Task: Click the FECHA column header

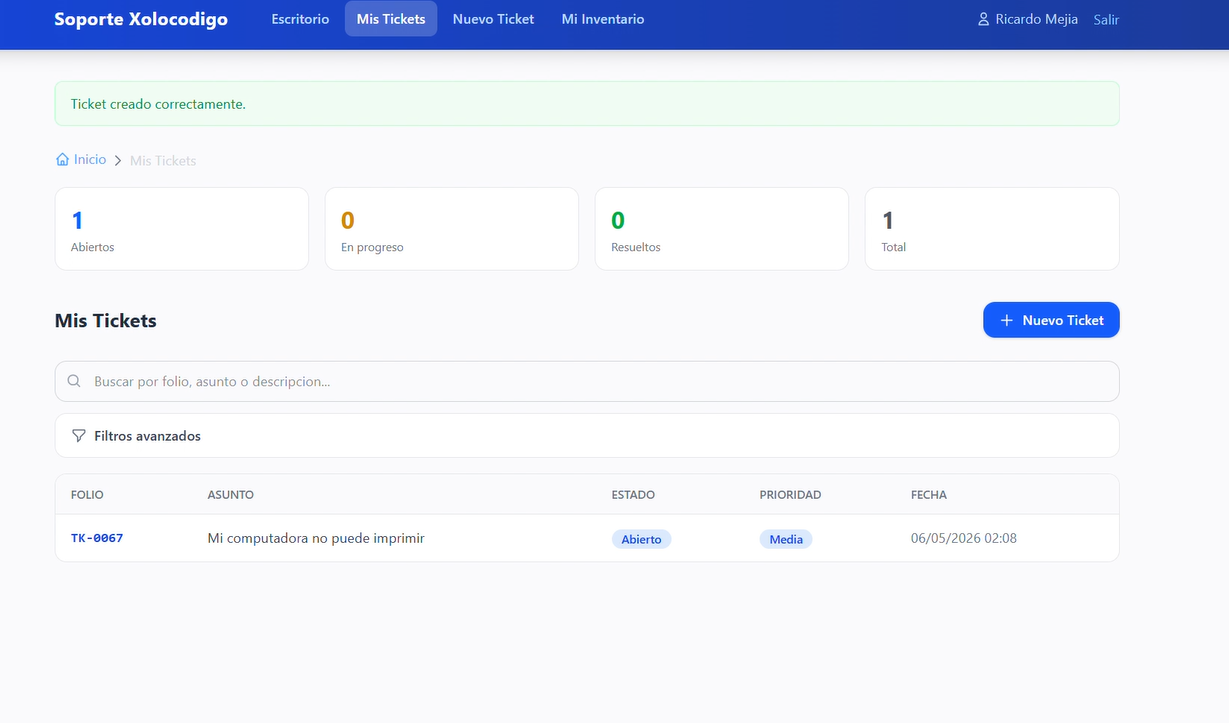Action: (x=929, y=495)
